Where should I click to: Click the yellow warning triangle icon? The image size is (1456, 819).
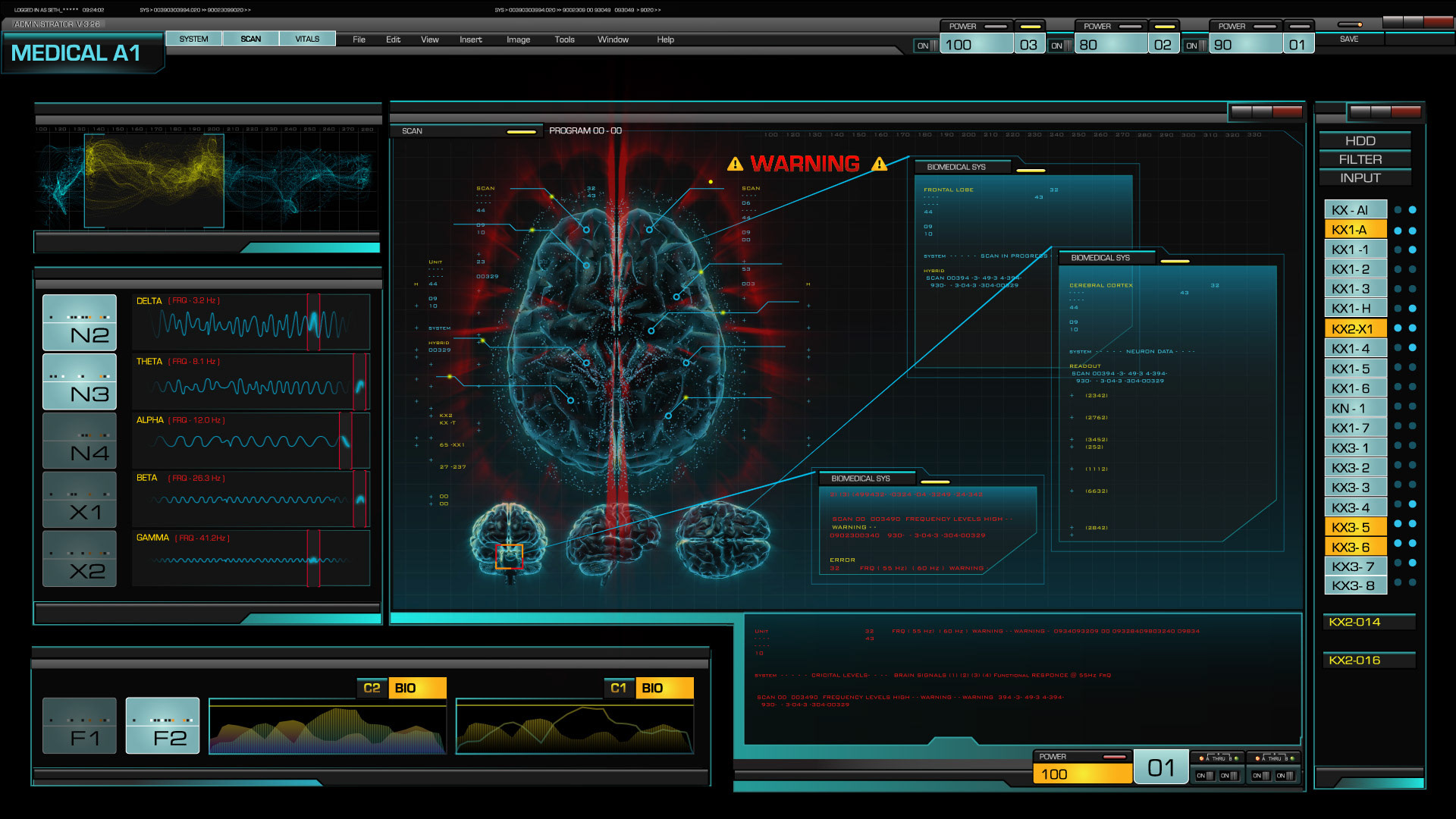pos(735,164)
